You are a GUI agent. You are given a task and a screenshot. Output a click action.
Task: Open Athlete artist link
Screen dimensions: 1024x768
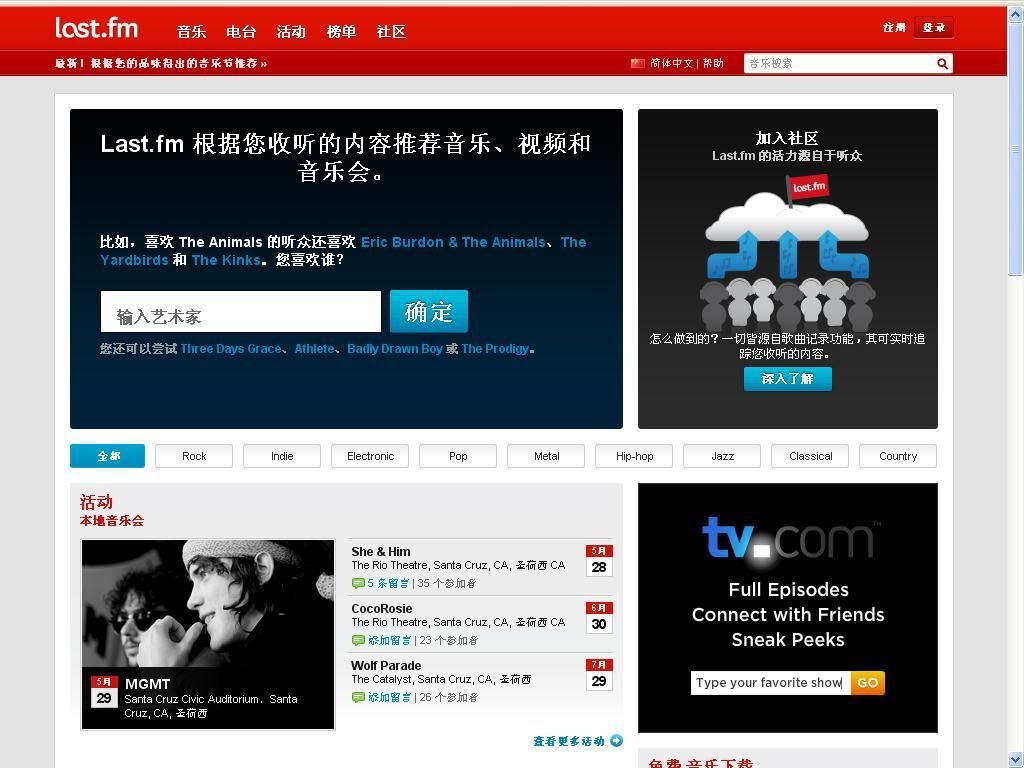point(314,349)
